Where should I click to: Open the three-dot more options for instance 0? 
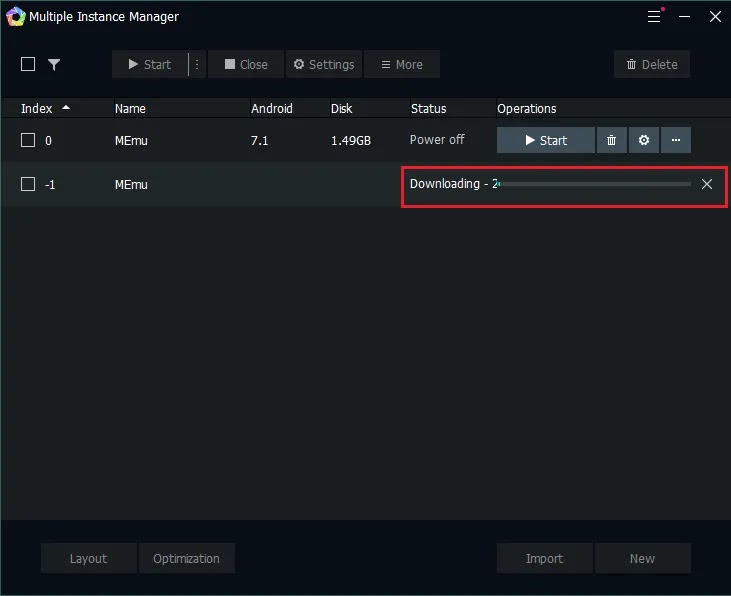pyautogui.click(x=676, y=140)
